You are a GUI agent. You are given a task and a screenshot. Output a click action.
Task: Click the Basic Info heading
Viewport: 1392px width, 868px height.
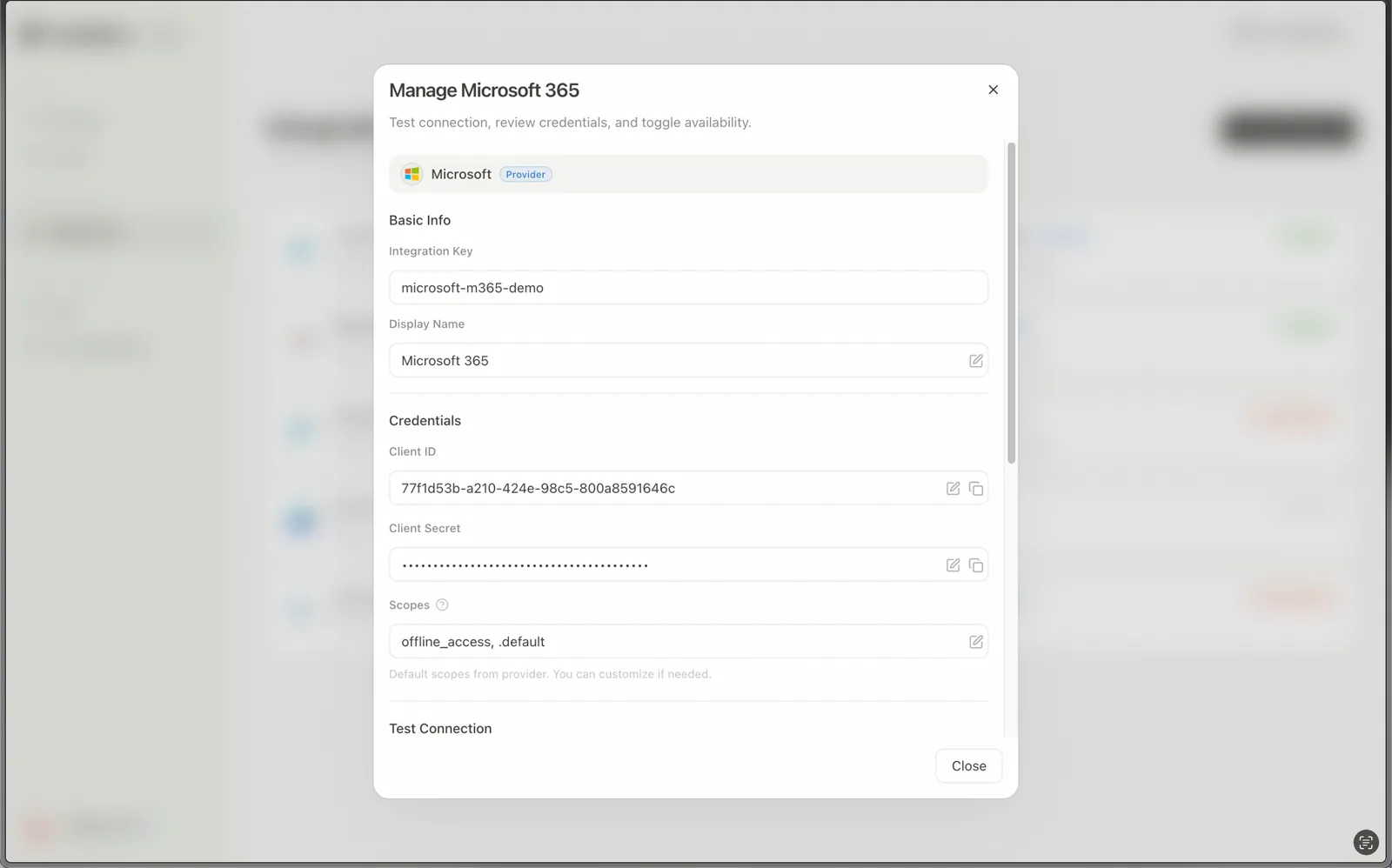pyautogui.click(x=419, y=220)
